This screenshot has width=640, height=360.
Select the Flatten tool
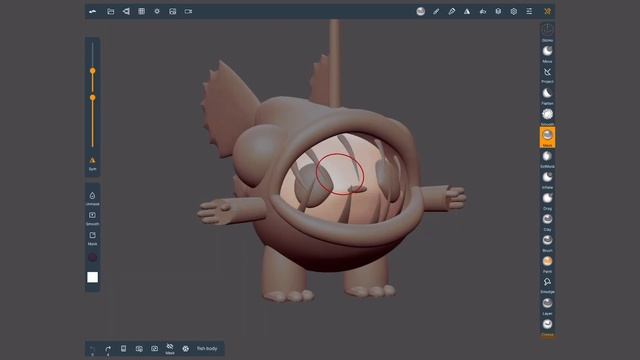[x=547, y=96]
